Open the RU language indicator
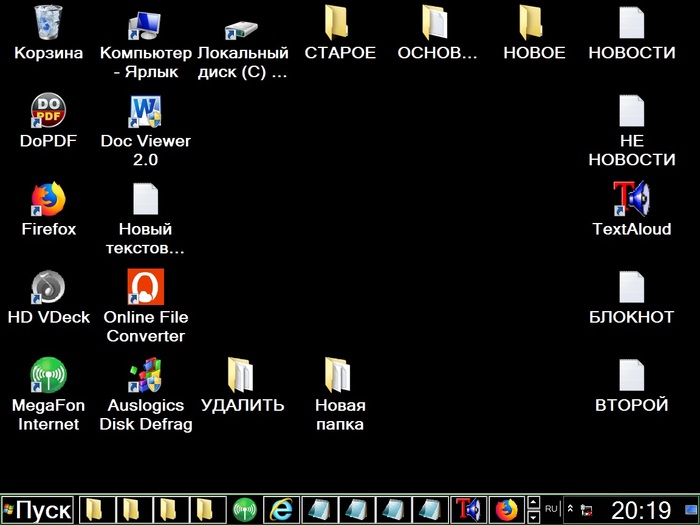This screenshot has width=700, height=525. tap(551, 508)
